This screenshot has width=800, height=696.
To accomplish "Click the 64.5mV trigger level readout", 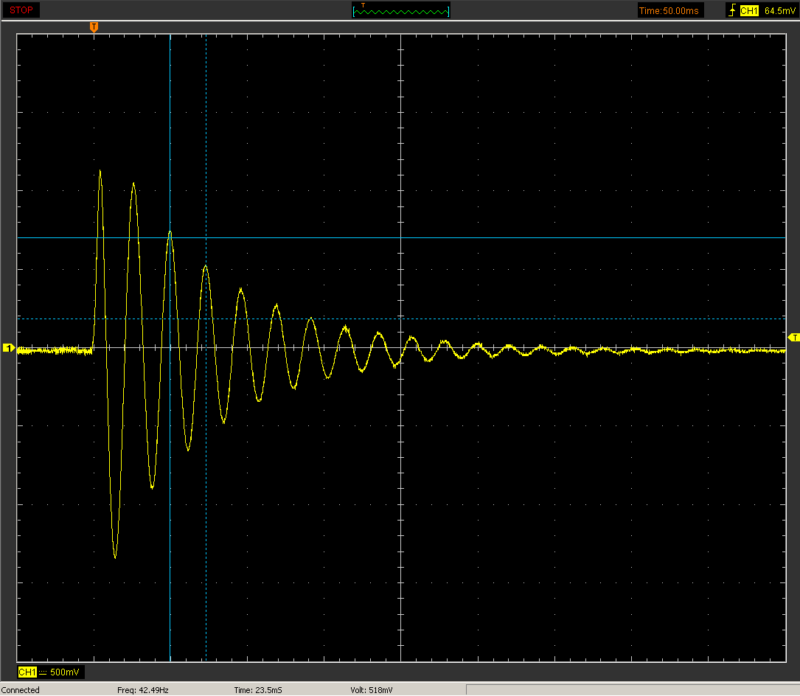I will click(780, 11).
